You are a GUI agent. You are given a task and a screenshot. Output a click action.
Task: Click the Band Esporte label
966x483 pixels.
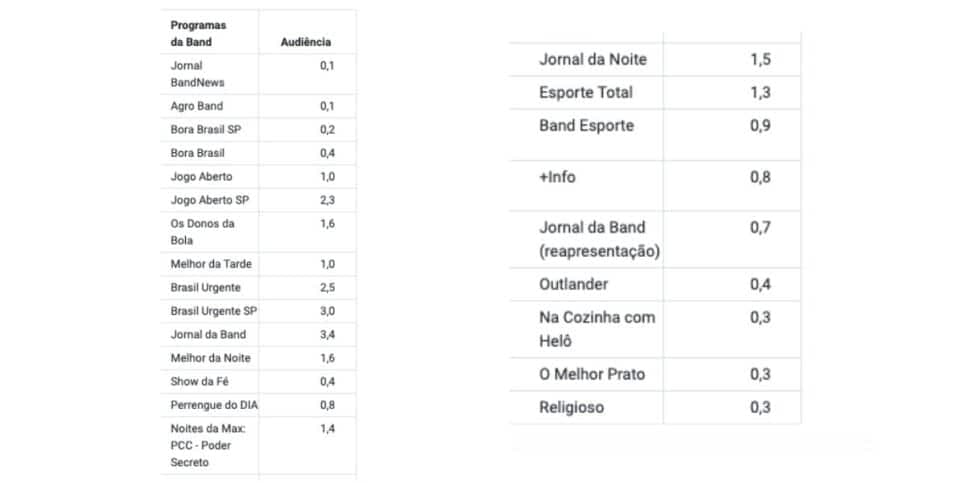[586, 126]
